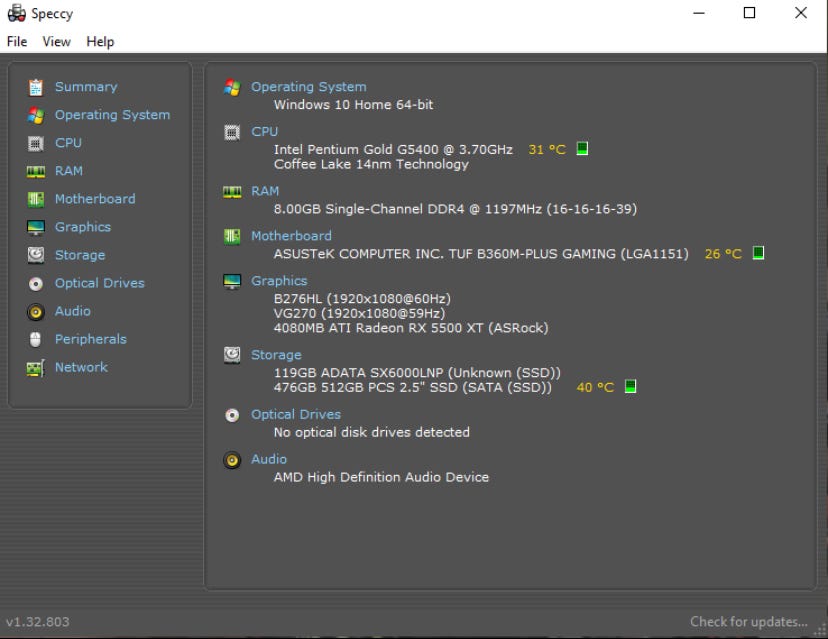Switch to the CPU section in sidebar
The image size is (828, 639).
coord(69,143)
